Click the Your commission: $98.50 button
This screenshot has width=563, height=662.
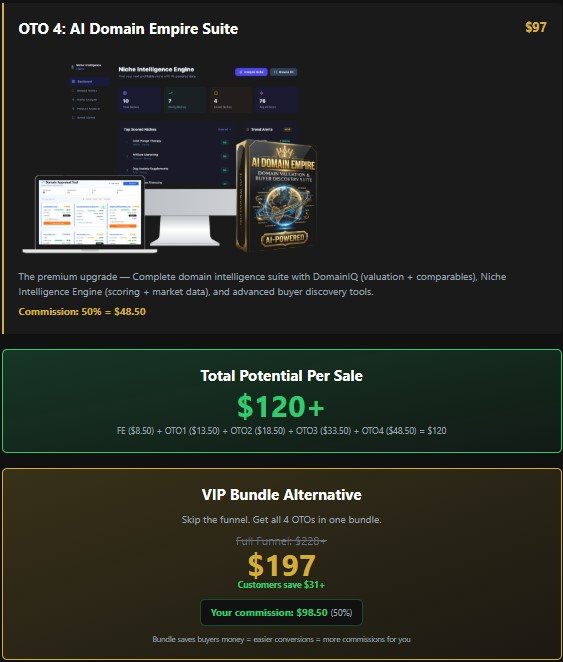point(281,612)
